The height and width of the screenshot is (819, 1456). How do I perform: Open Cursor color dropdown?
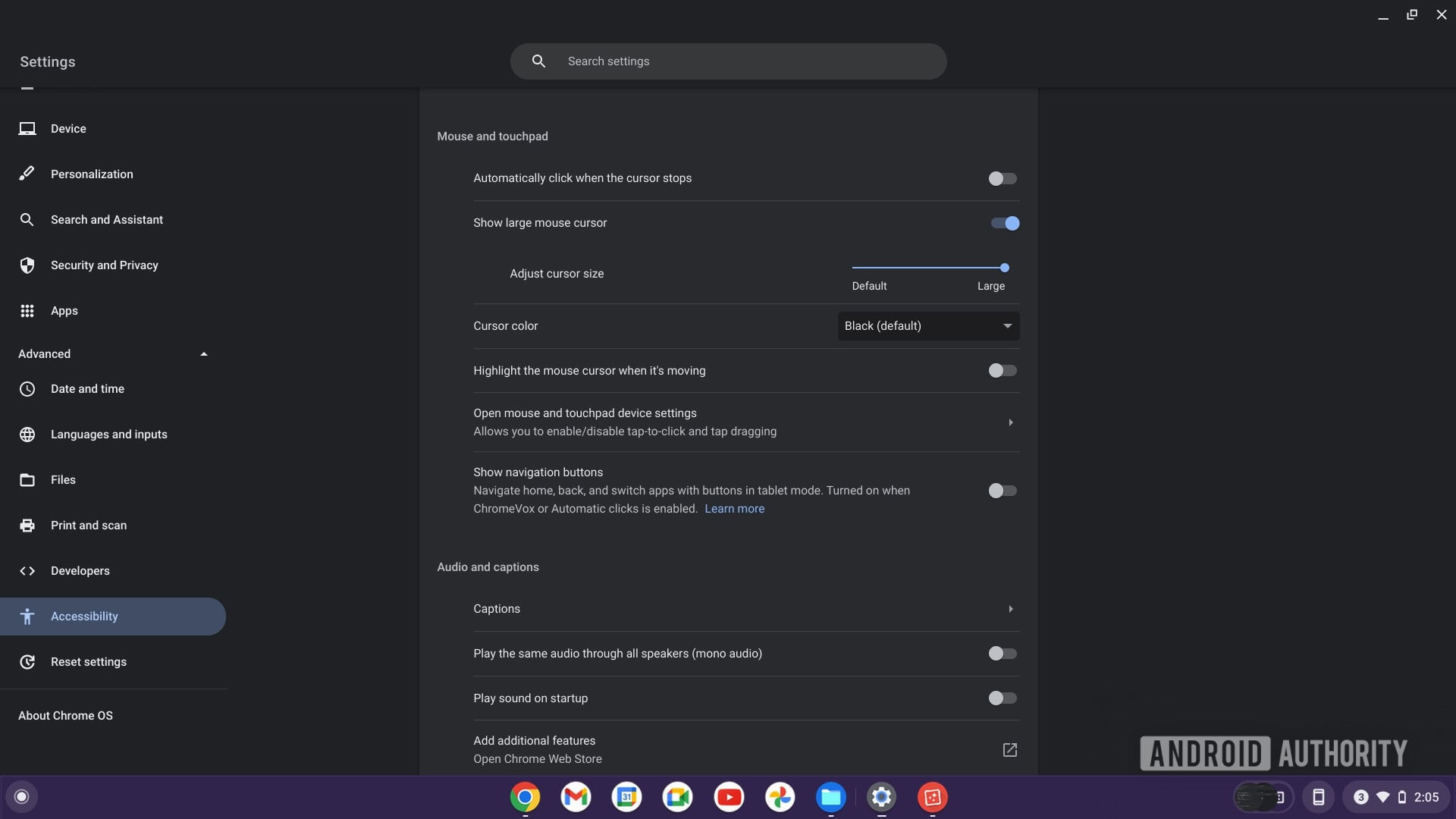click(928, 326)
